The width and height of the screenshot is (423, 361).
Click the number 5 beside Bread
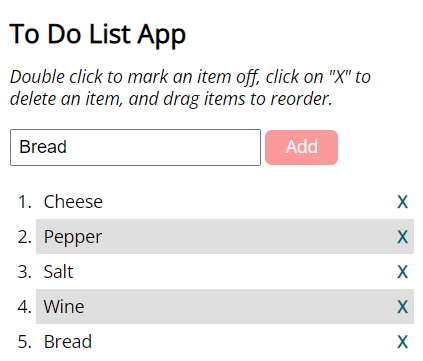(24, 342)
